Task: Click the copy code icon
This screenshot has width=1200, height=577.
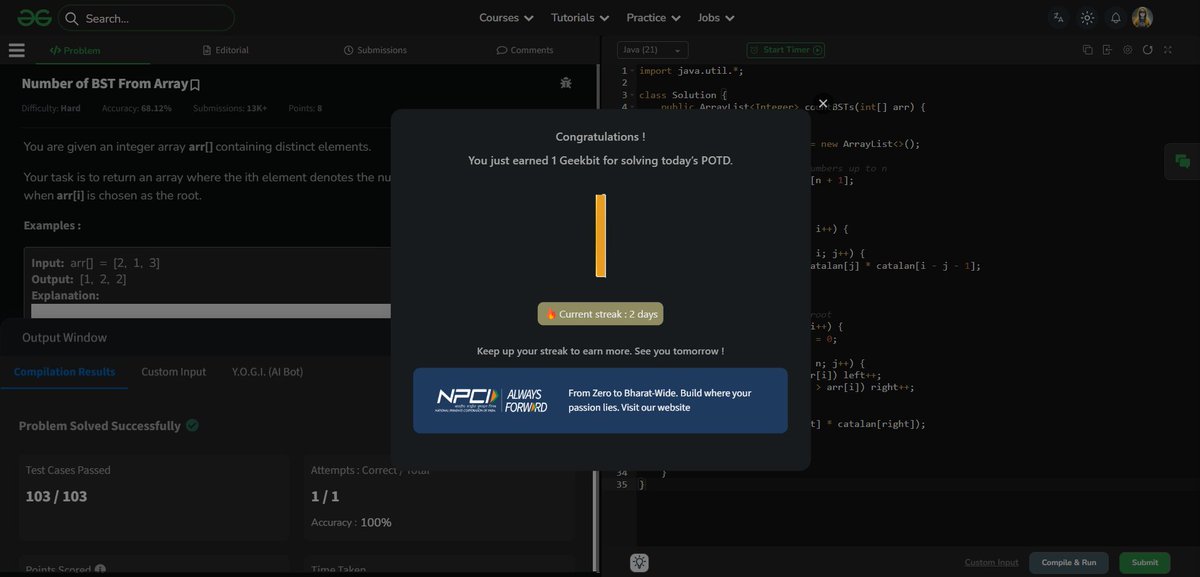Action: (x=1088, y=50)
